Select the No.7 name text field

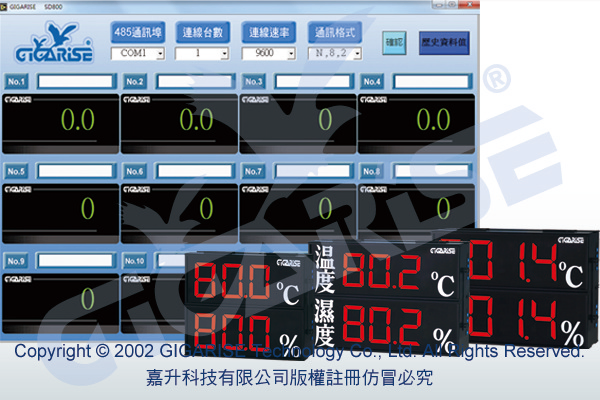(x=313, y=171)
